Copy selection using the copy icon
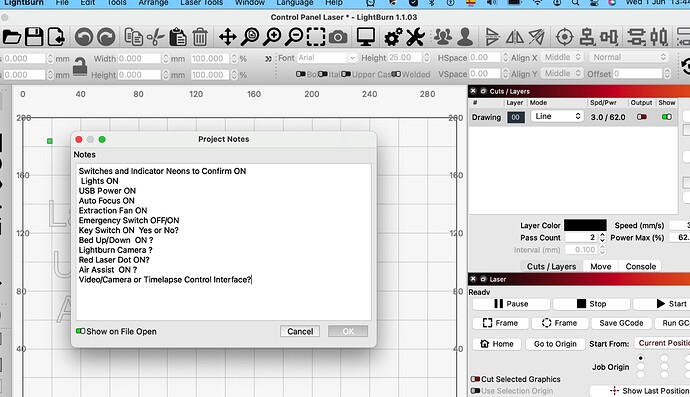Screen dimensions: 690x397 133,37
